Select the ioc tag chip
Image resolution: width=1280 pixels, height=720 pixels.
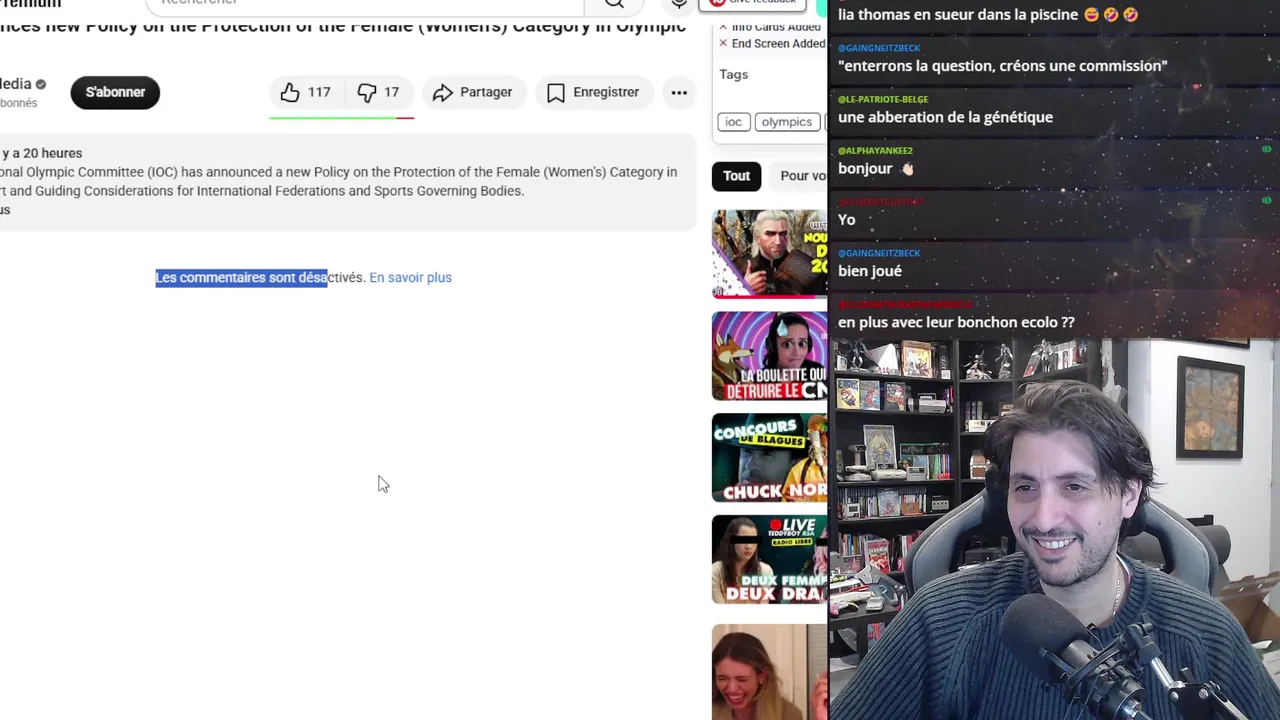pos(733,122)
